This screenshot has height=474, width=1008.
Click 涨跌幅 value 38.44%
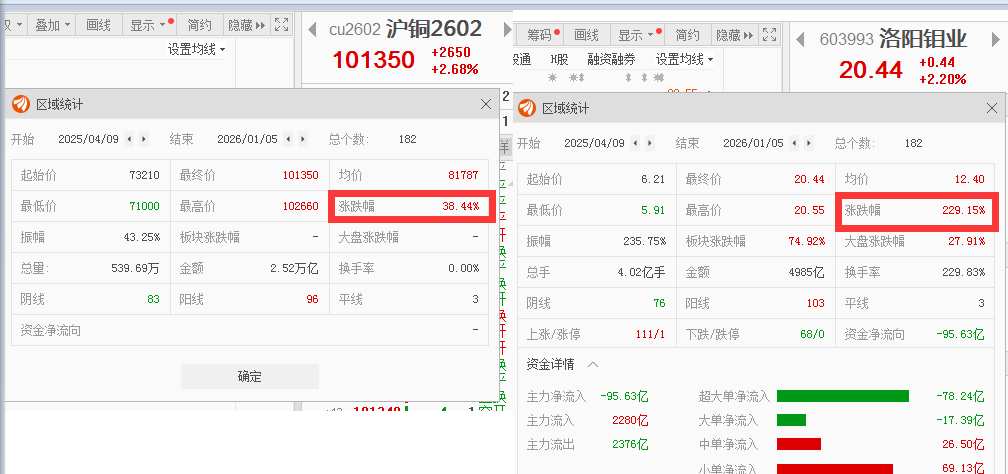[x=460, y=206]
